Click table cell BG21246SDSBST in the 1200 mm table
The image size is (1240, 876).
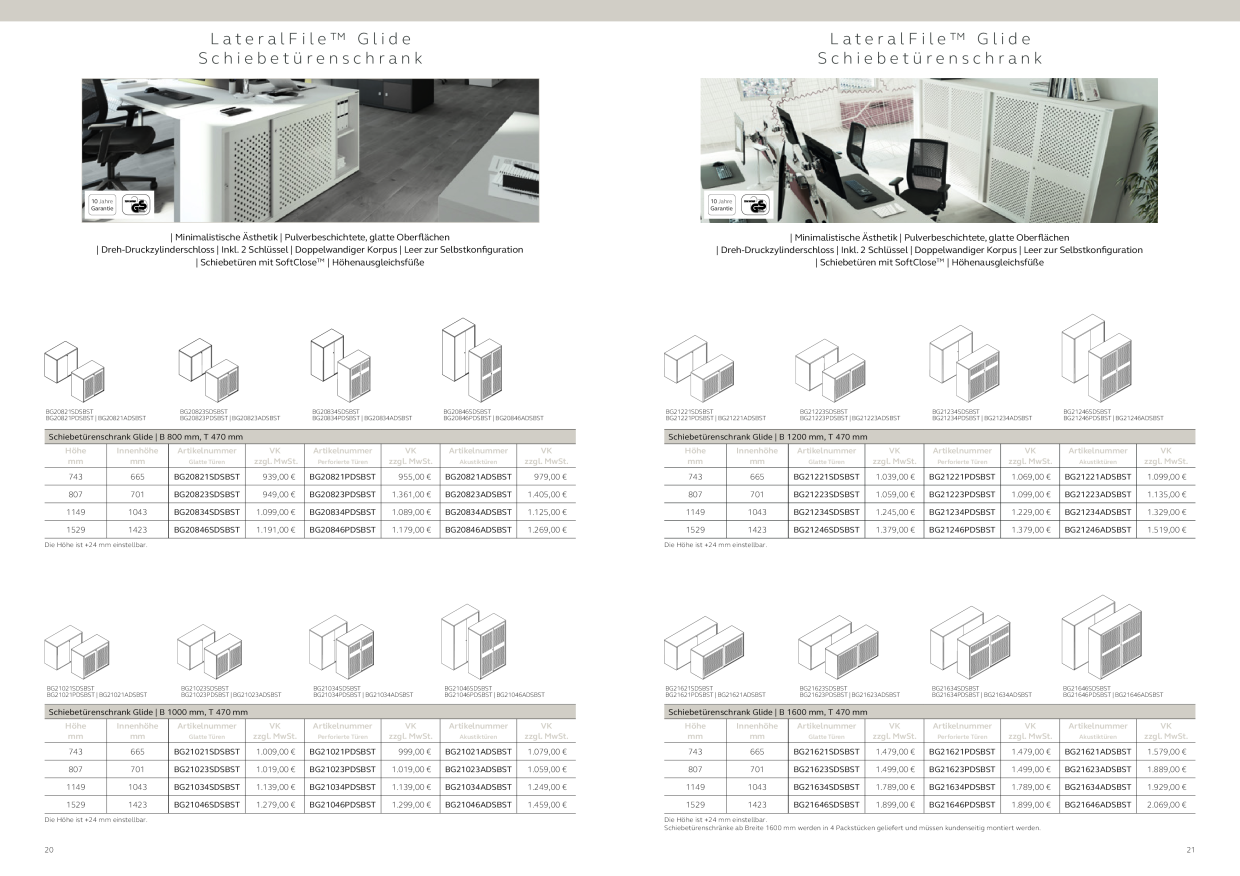826,530
